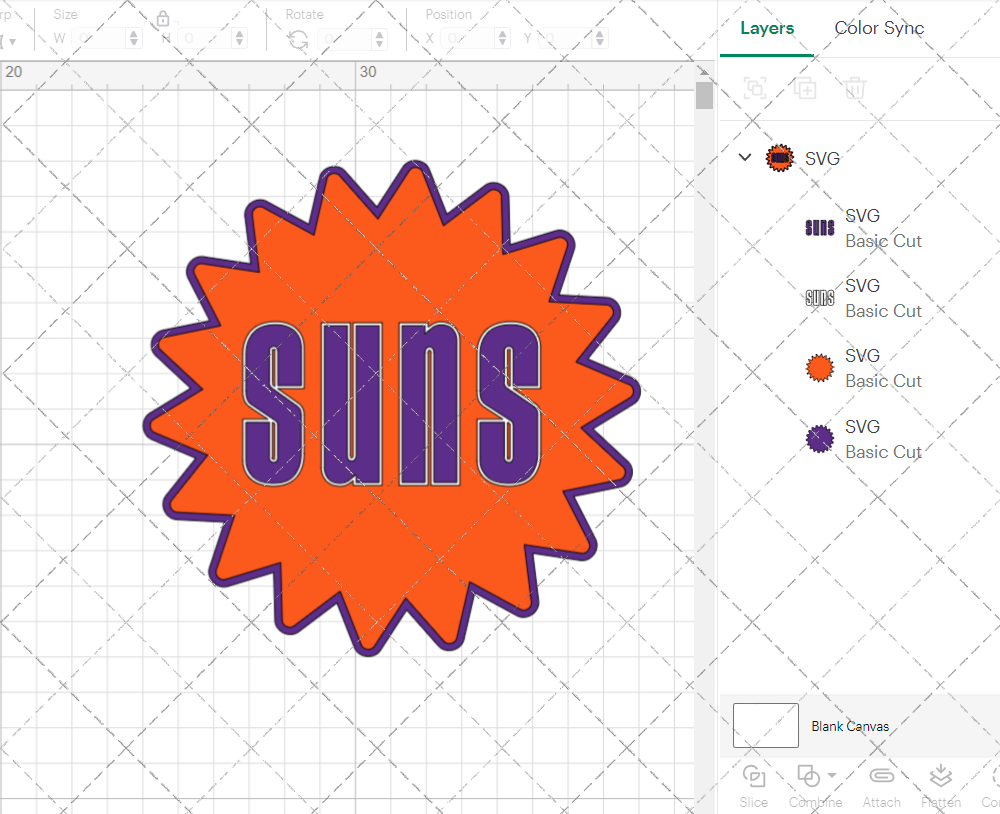
Task: Adjust the Rotate stepper arrows
Action: coord(379,38)
